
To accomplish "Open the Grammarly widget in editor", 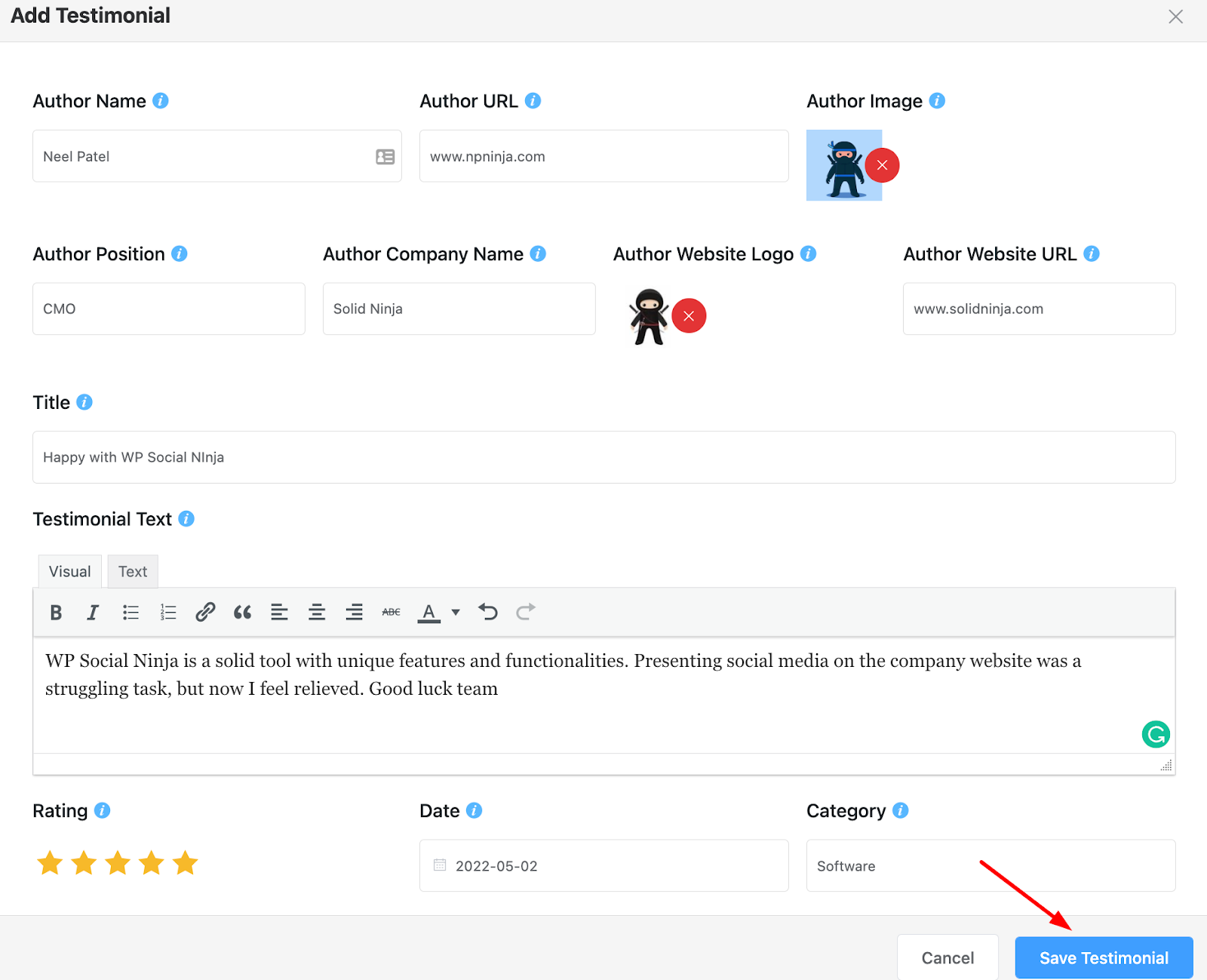I will click(1156, 734).
